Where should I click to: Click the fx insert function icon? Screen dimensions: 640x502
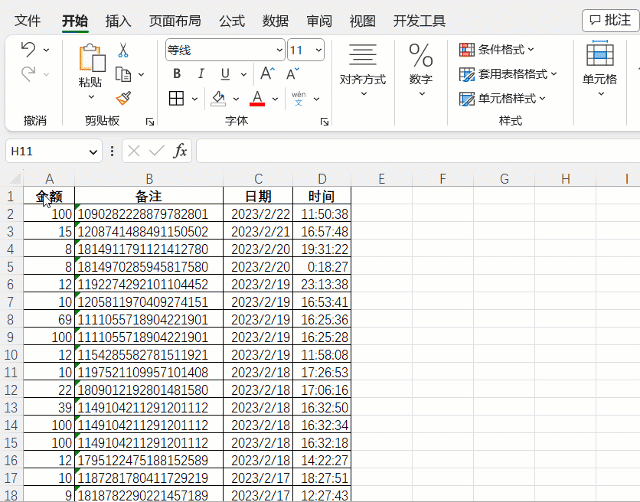pos(180,151)
